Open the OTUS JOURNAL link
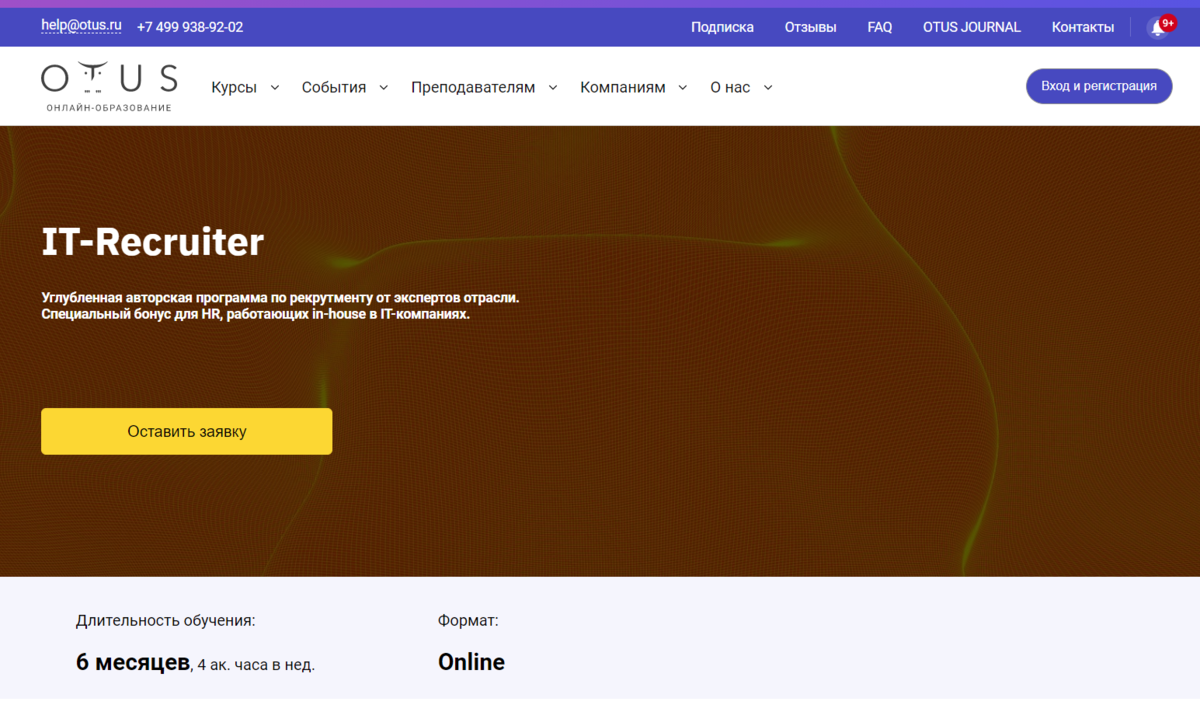Image resolution: width=1200 pixels, height=705 pixels. (x=972, y=27)
